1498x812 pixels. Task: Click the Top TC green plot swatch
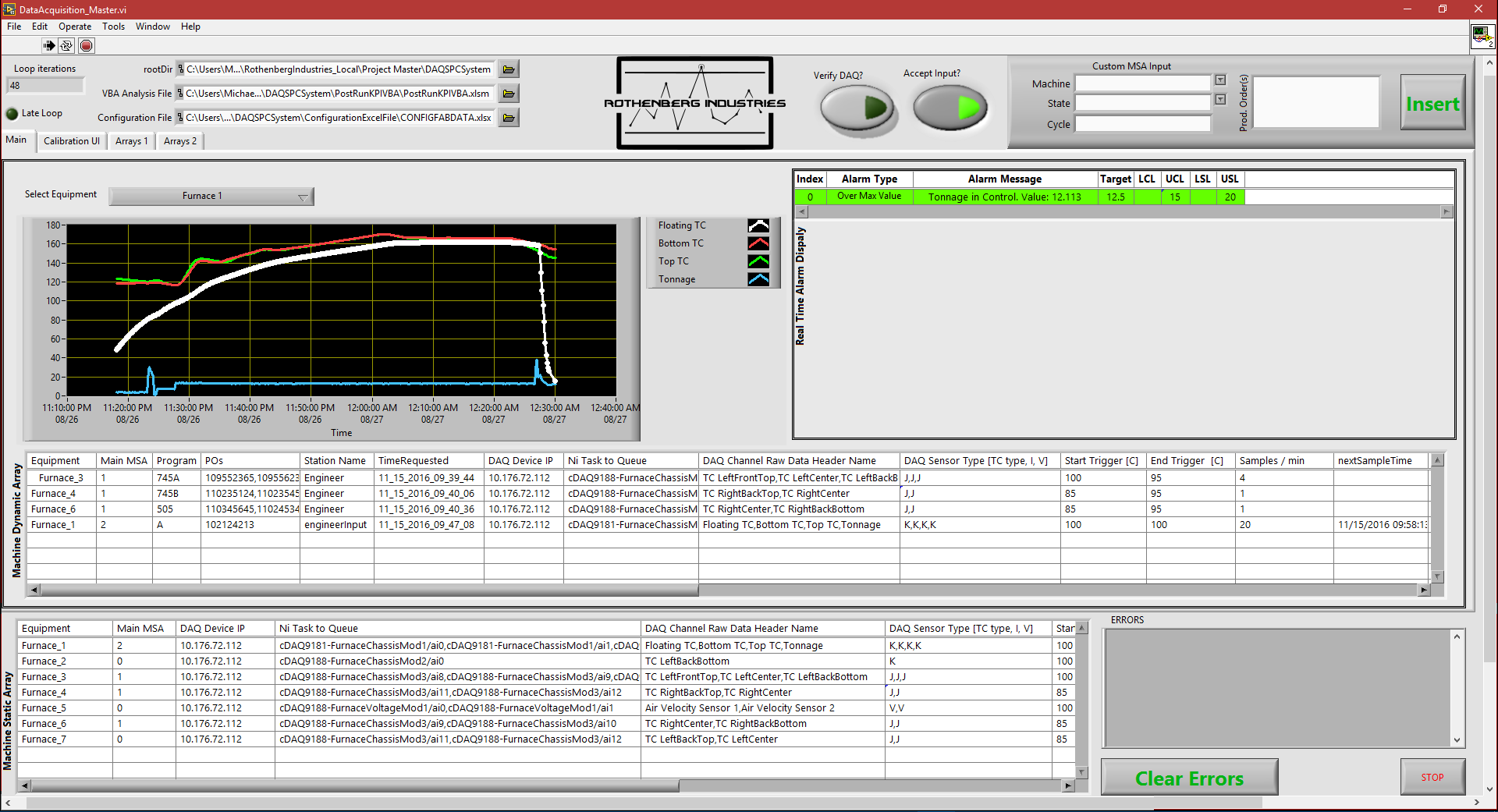[x=758, y=261]
